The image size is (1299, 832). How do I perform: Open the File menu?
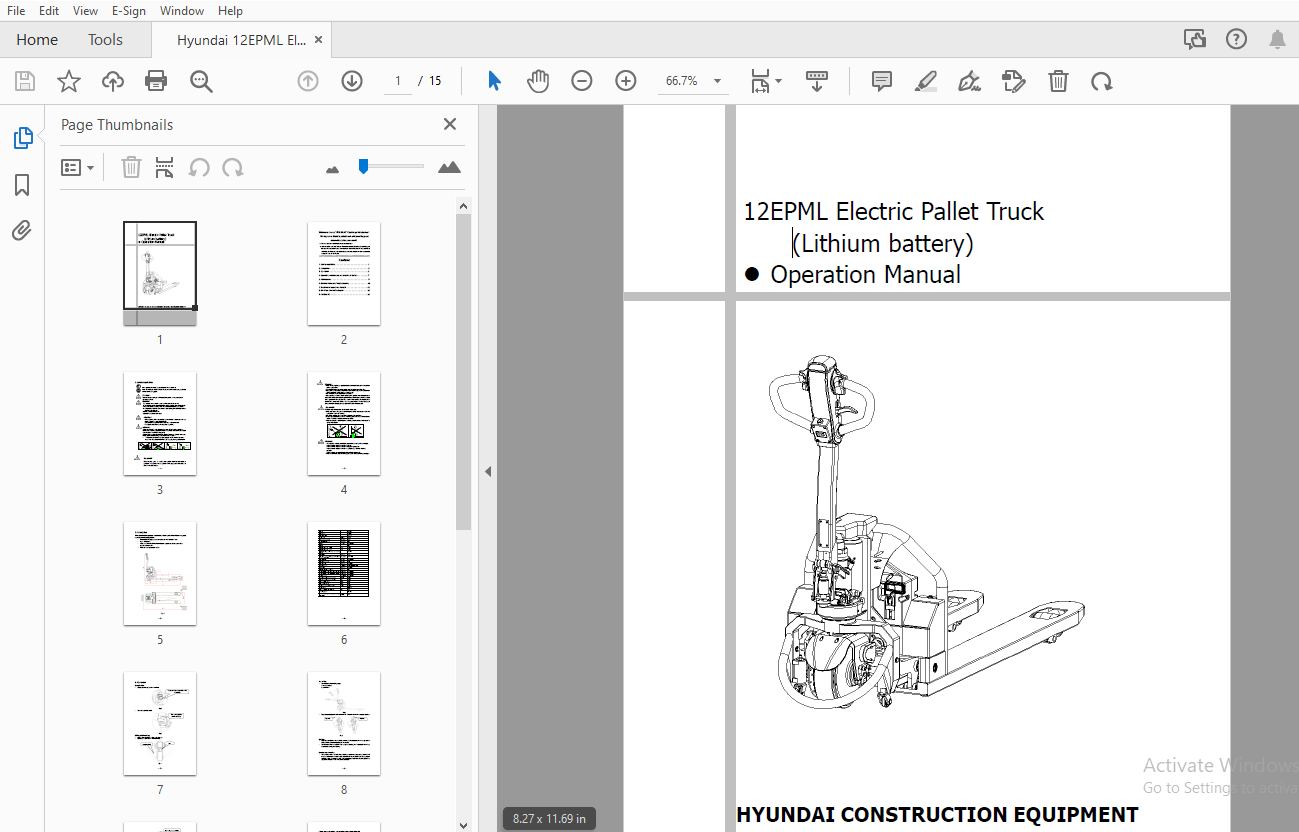click(x=16, y=11)
